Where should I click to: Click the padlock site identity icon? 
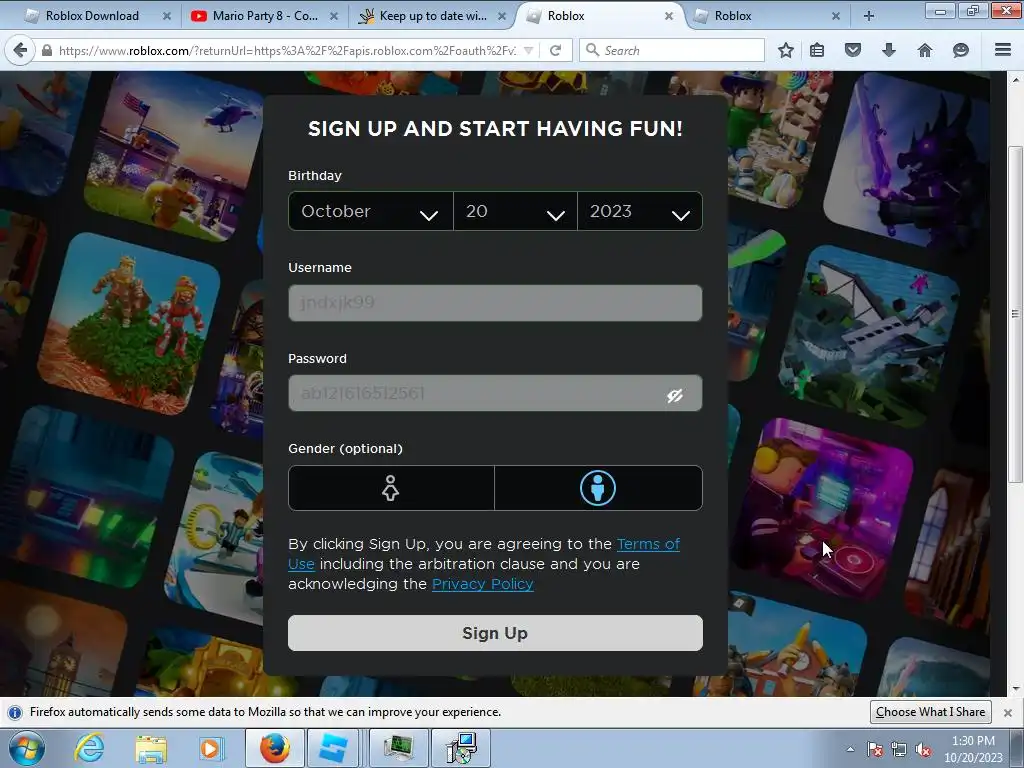[x=46, y=50]
